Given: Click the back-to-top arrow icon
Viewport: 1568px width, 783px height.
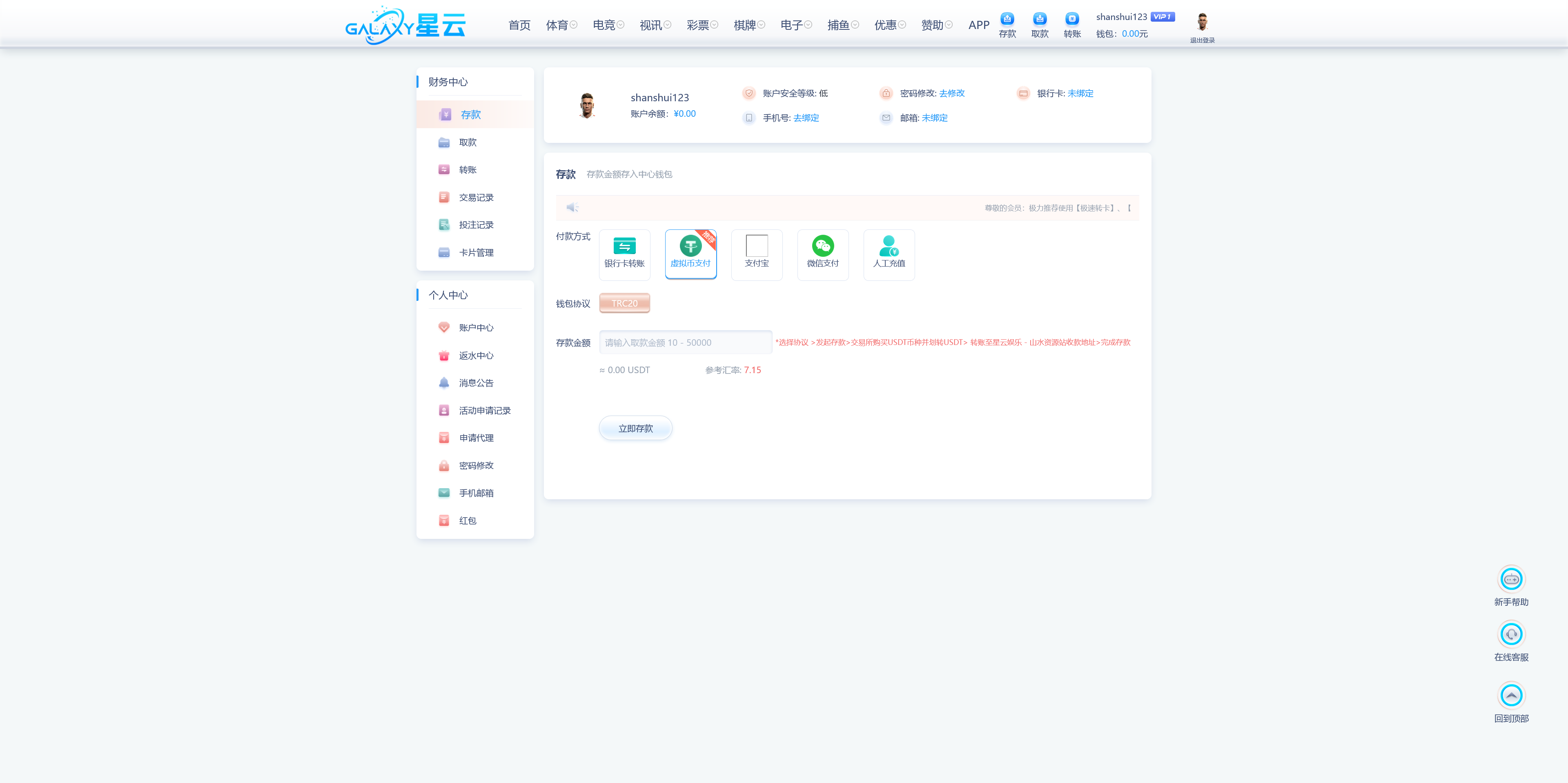Looking at the screenshot, I should point(1511,695).
